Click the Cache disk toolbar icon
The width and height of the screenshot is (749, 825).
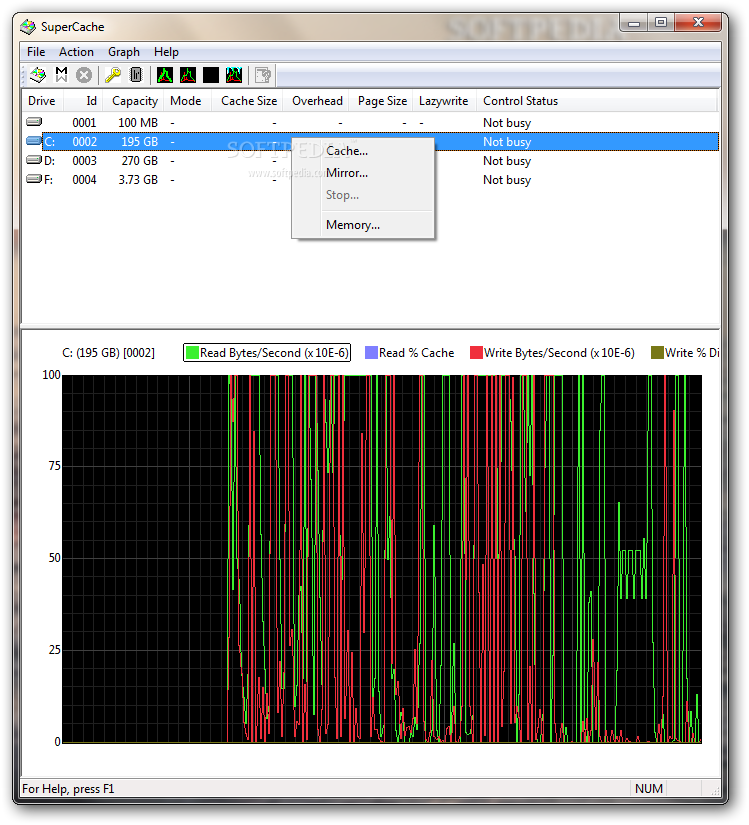(x=37, y=75)
